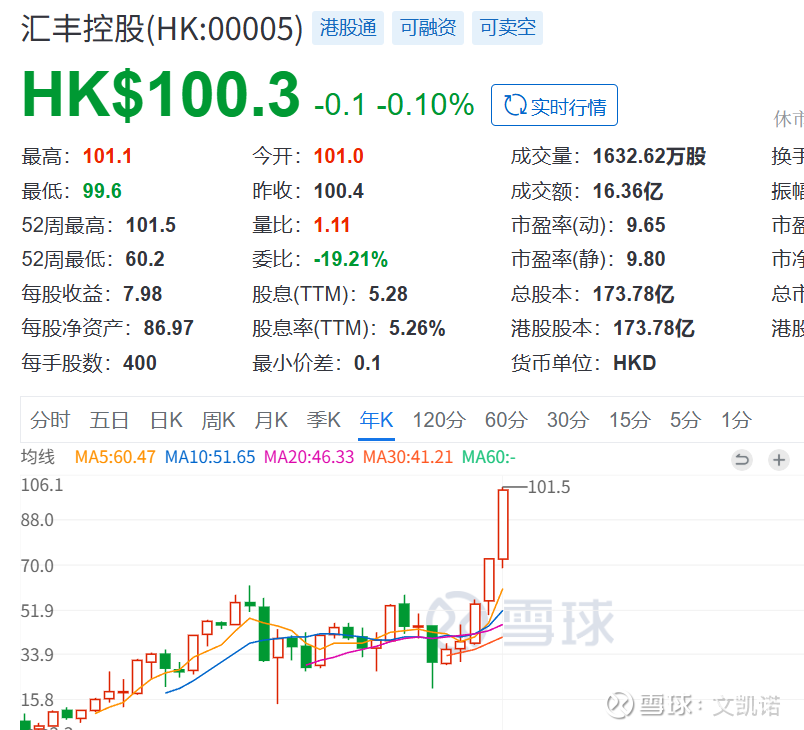
Task: Switch to the 五日 chart tab
Action: click(109, 420)
